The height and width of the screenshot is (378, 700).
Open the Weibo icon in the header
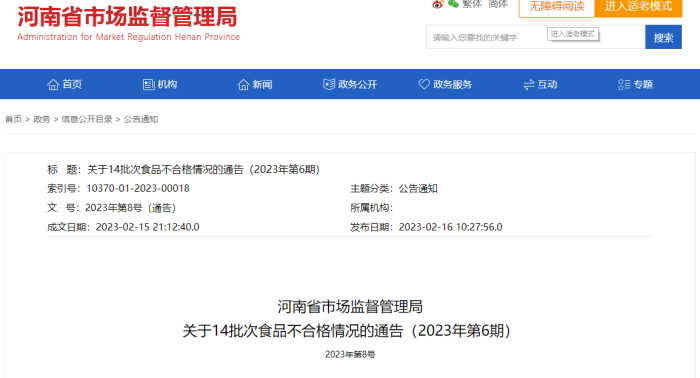(438, 4)
